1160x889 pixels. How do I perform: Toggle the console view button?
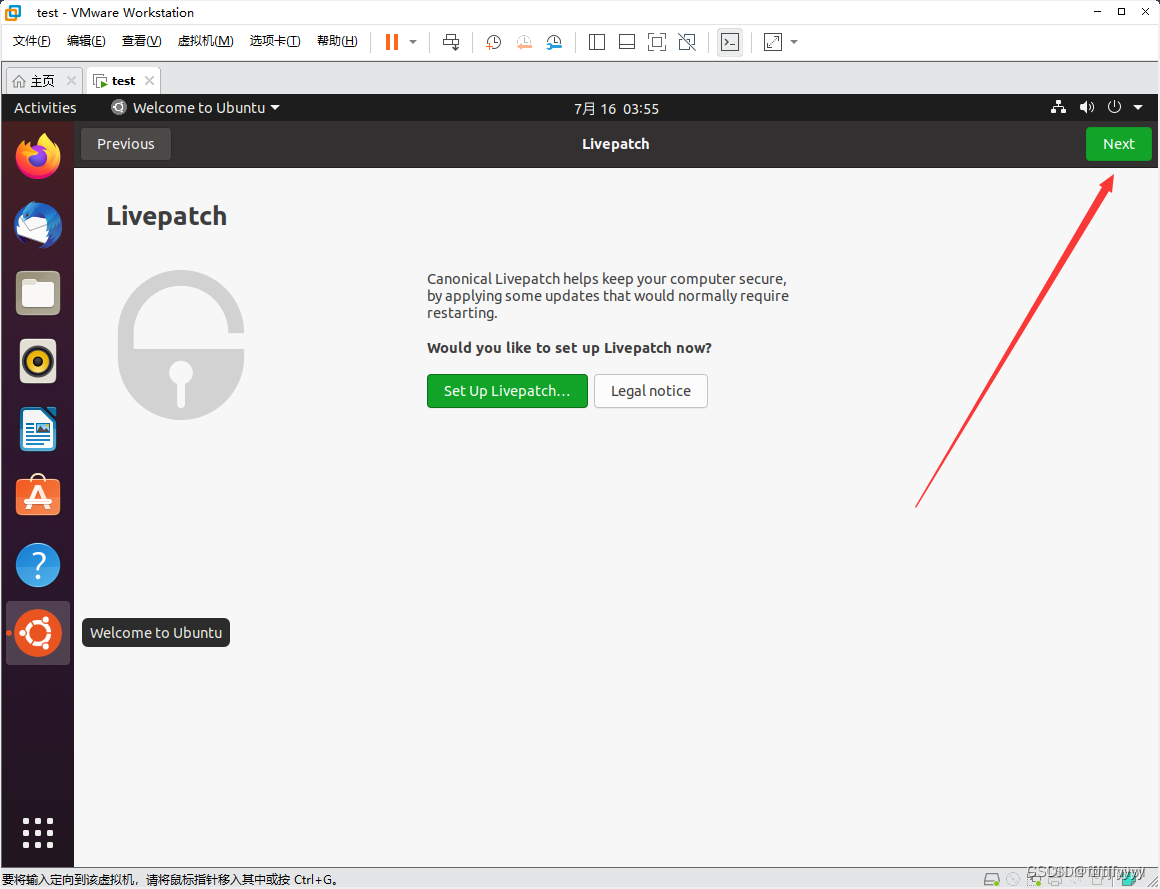(x=729, y=42)
